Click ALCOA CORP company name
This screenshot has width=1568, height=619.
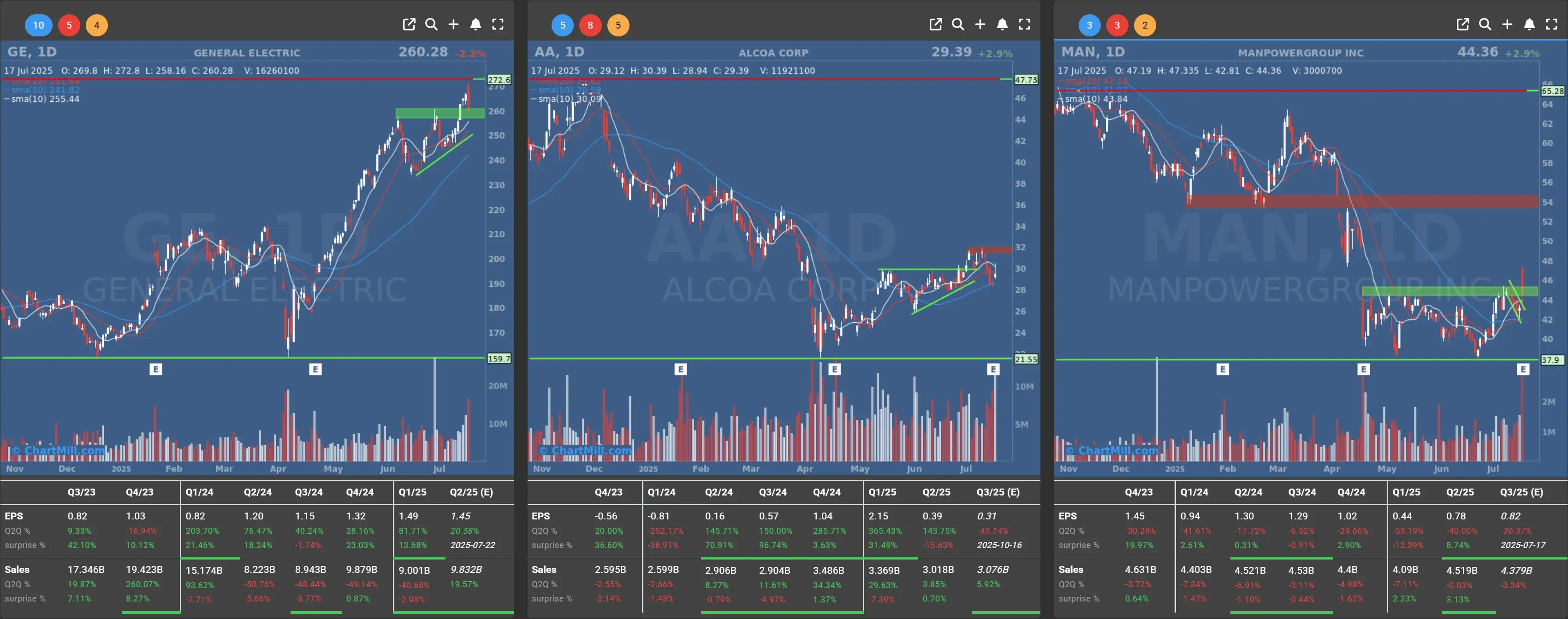click(x=774, y=53)
